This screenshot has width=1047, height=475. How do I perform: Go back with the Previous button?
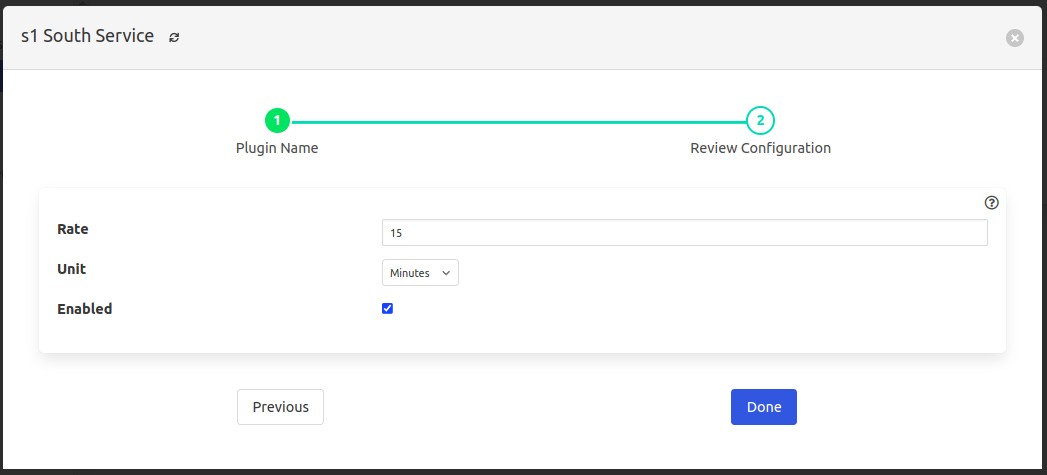tap(280, 407)
